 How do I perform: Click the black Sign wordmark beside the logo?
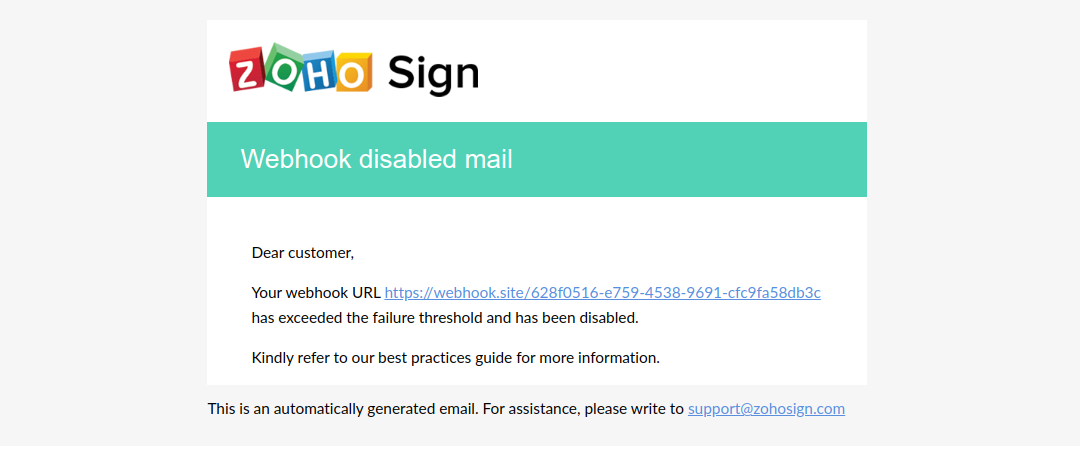point(433,74)
